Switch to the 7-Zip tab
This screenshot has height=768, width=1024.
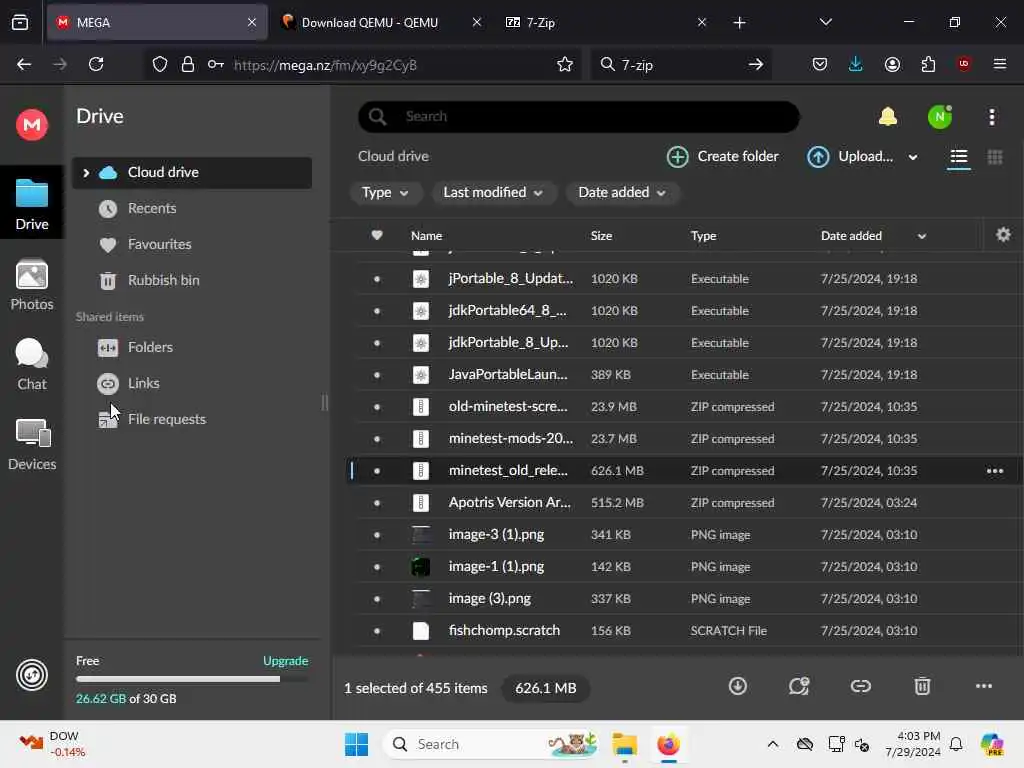tap(605, 22)
